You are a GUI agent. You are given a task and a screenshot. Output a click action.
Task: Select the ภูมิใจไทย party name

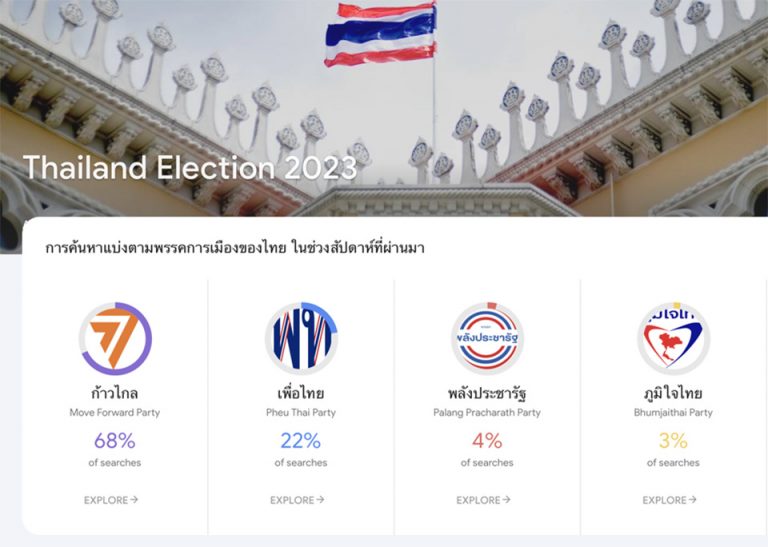tap(673, 393)
